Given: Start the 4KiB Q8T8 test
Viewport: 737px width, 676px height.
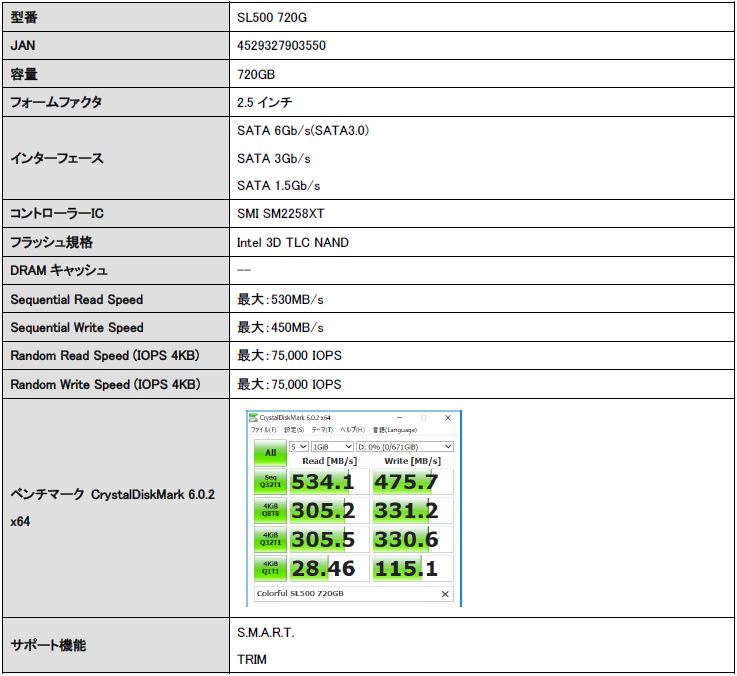Looking at the screenshot, I should [270, 510].
